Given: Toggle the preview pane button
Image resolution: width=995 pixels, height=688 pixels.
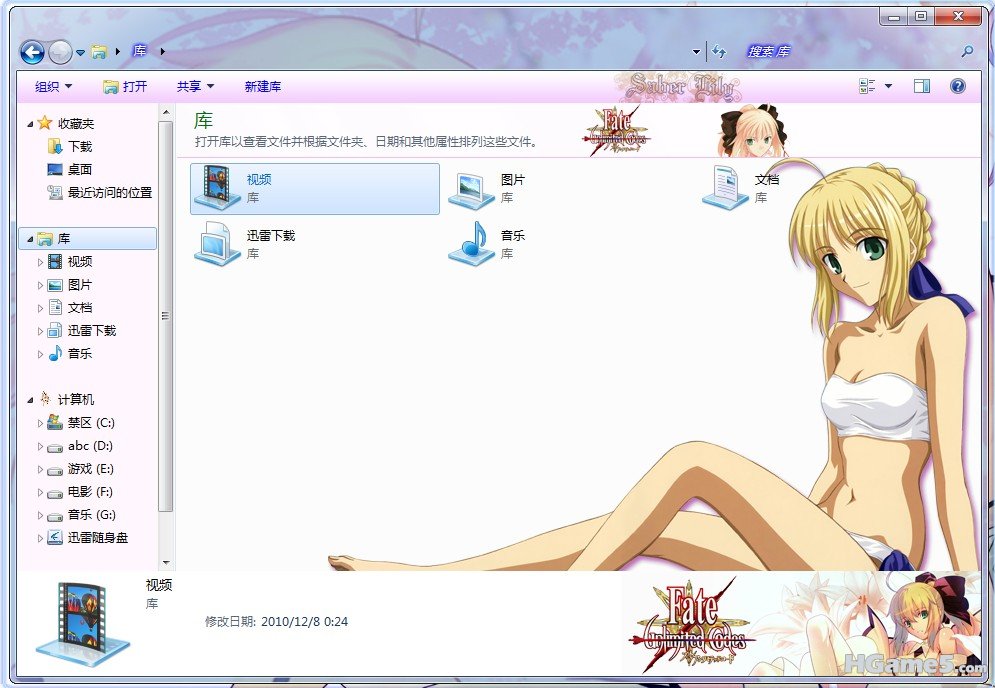Looking at the screenshot, I should pyautogui.click(x=921, y=87).
